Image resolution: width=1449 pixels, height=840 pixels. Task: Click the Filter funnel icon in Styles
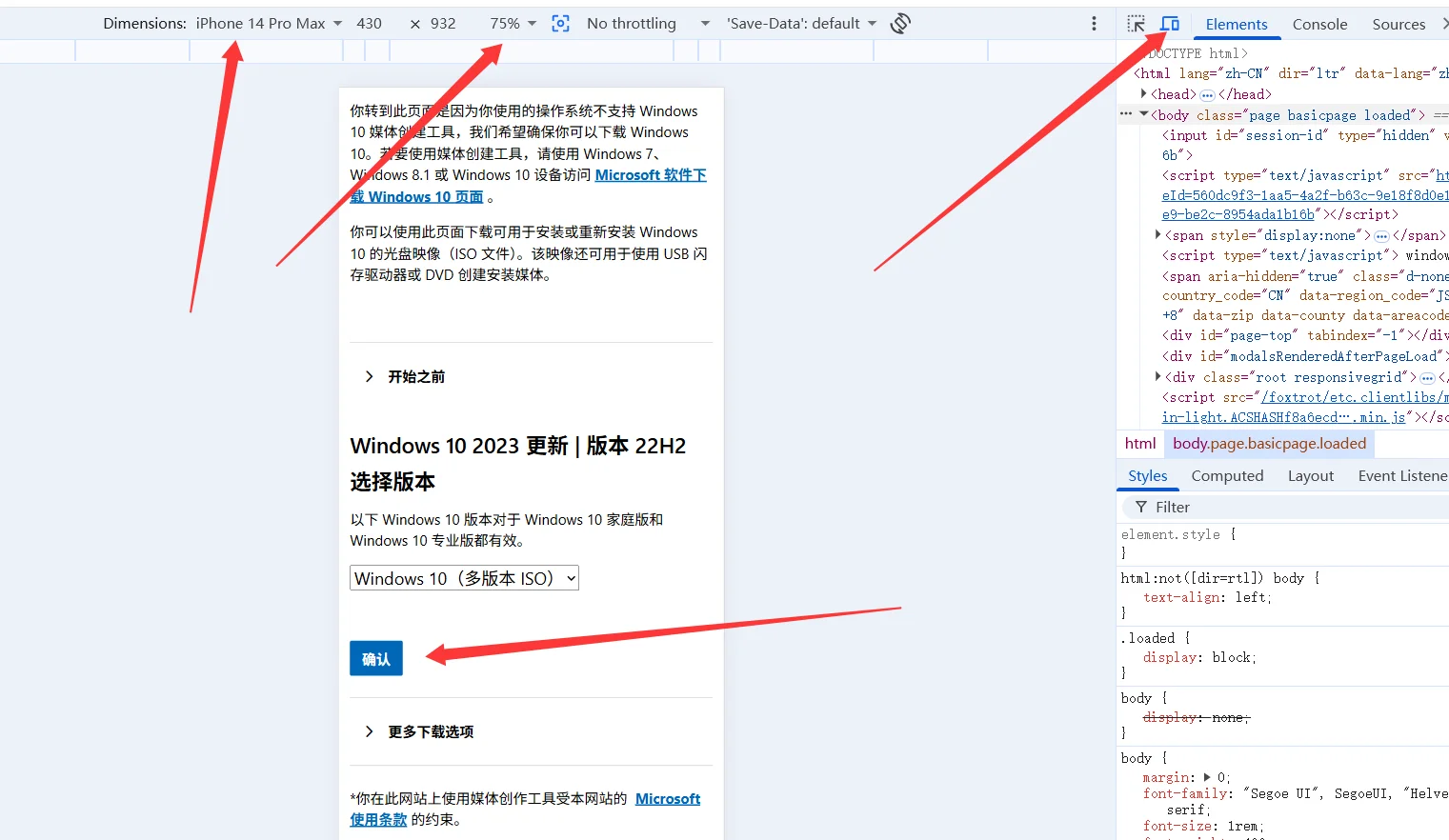(1141, 508)
